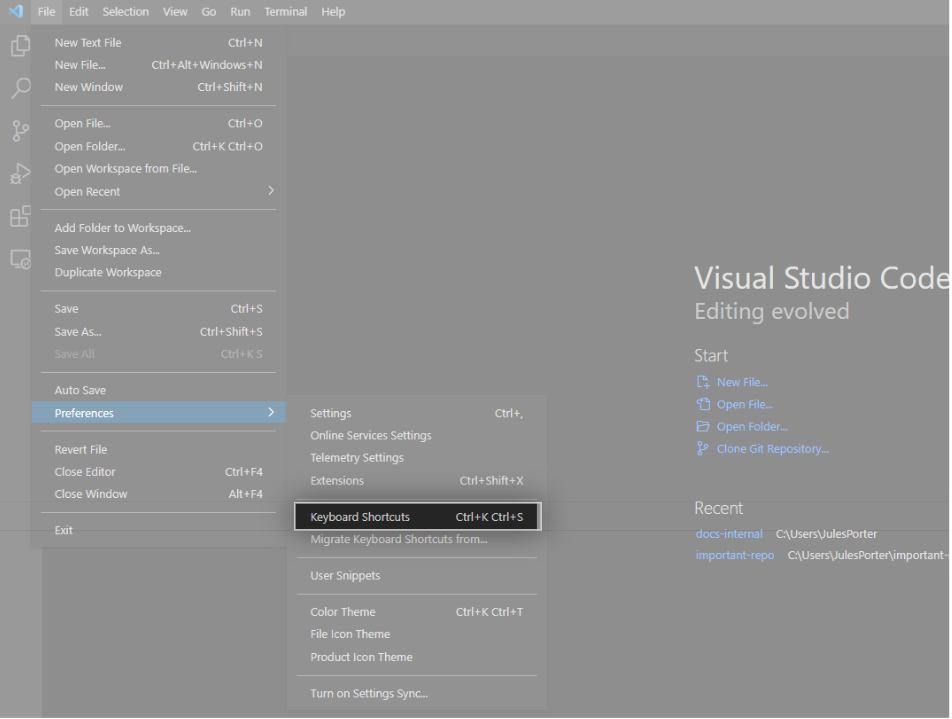Expand the Open Recent submenu arrow
952x719 pixels.
click(271, 191)
